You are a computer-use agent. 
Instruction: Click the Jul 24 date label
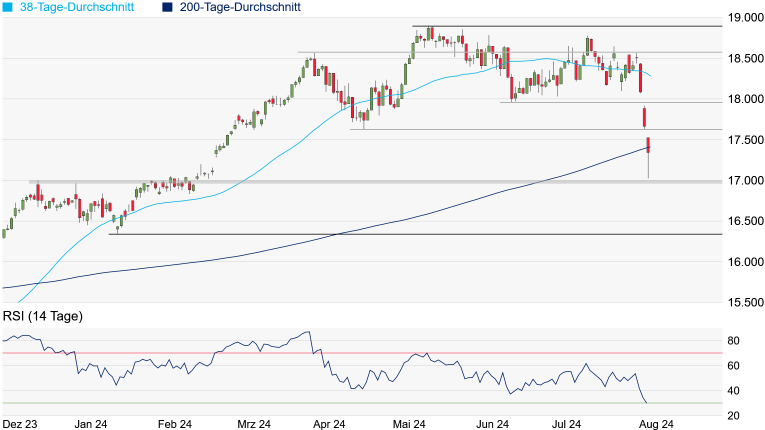[568, 424]
